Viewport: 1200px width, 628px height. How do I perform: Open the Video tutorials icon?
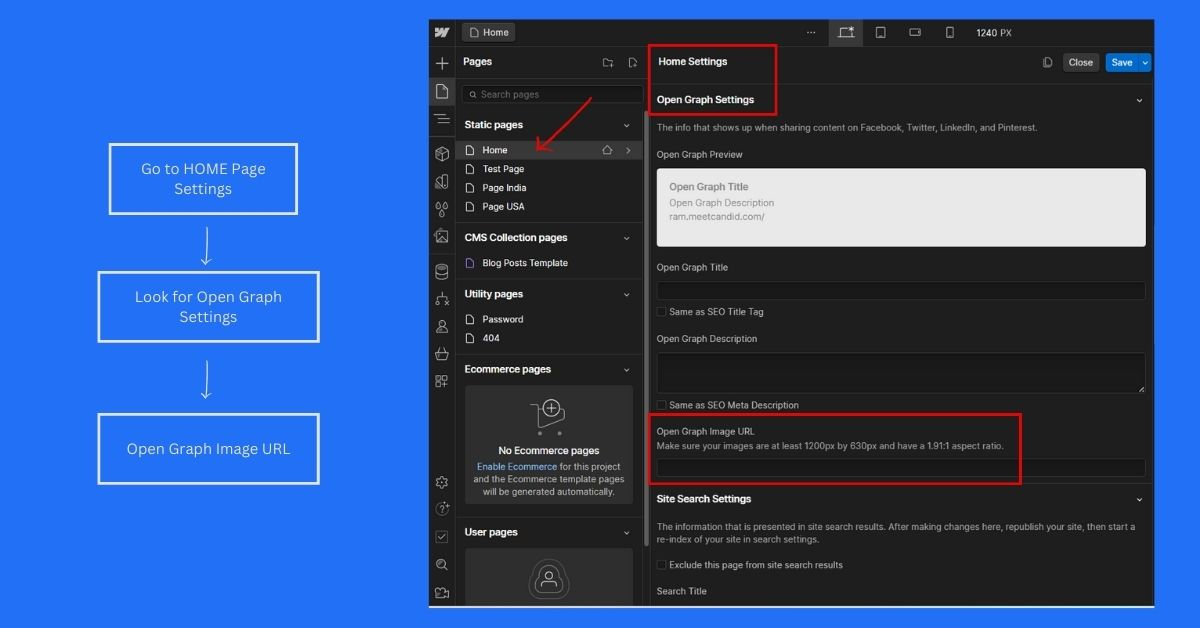[x=442, y=592]
